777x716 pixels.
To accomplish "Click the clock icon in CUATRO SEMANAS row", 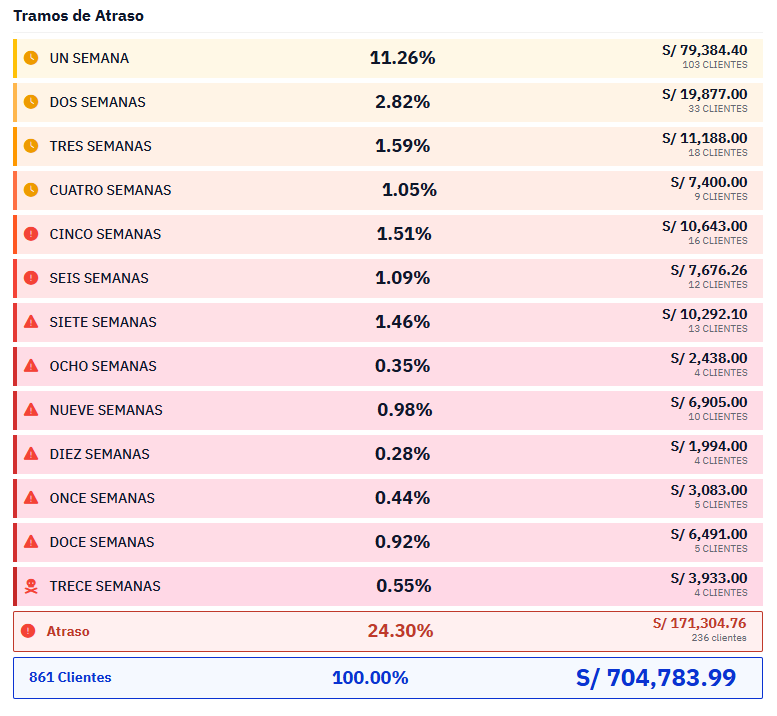I will [31, 190].
